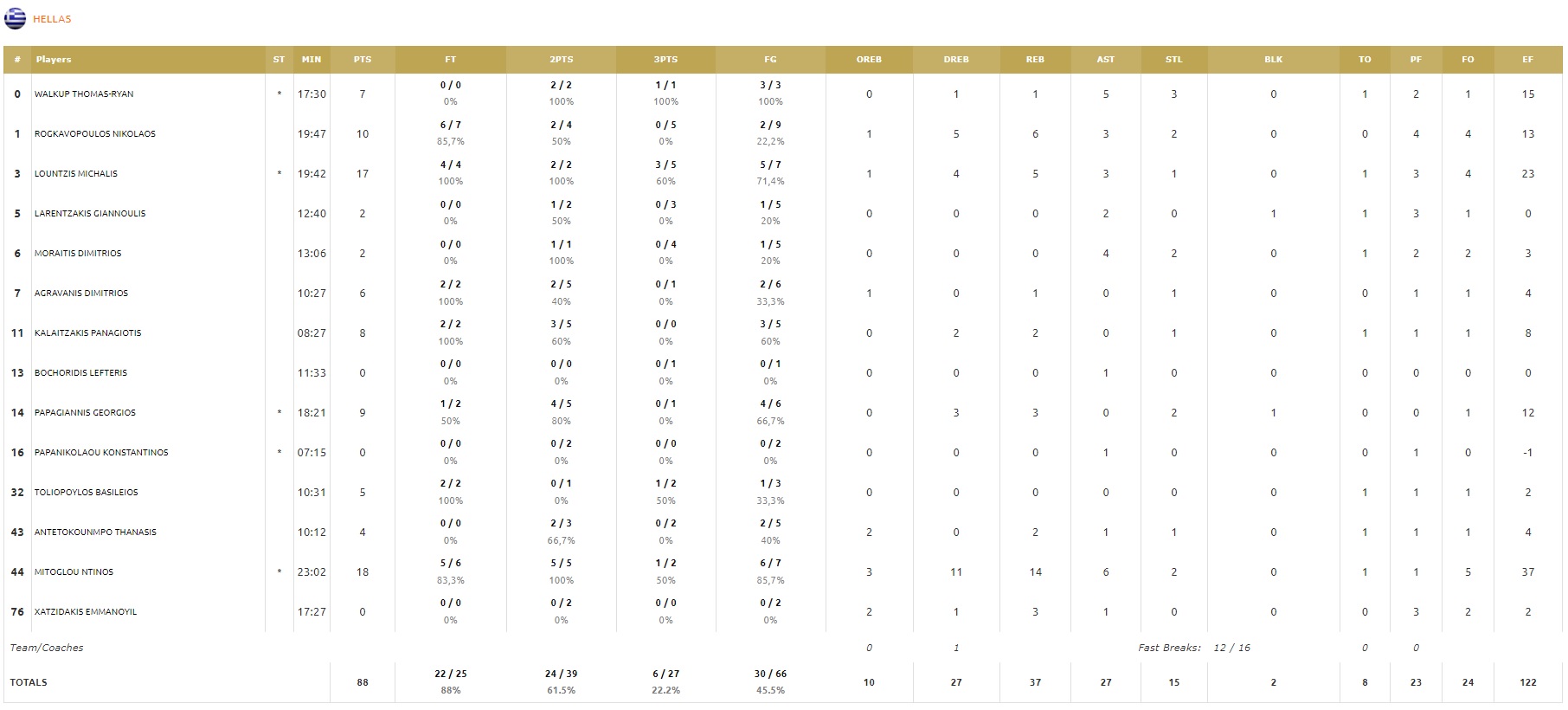The width and height of the screenshot is (1568, 710).
Task: Click the 3PTS column header
Action: 665,60
